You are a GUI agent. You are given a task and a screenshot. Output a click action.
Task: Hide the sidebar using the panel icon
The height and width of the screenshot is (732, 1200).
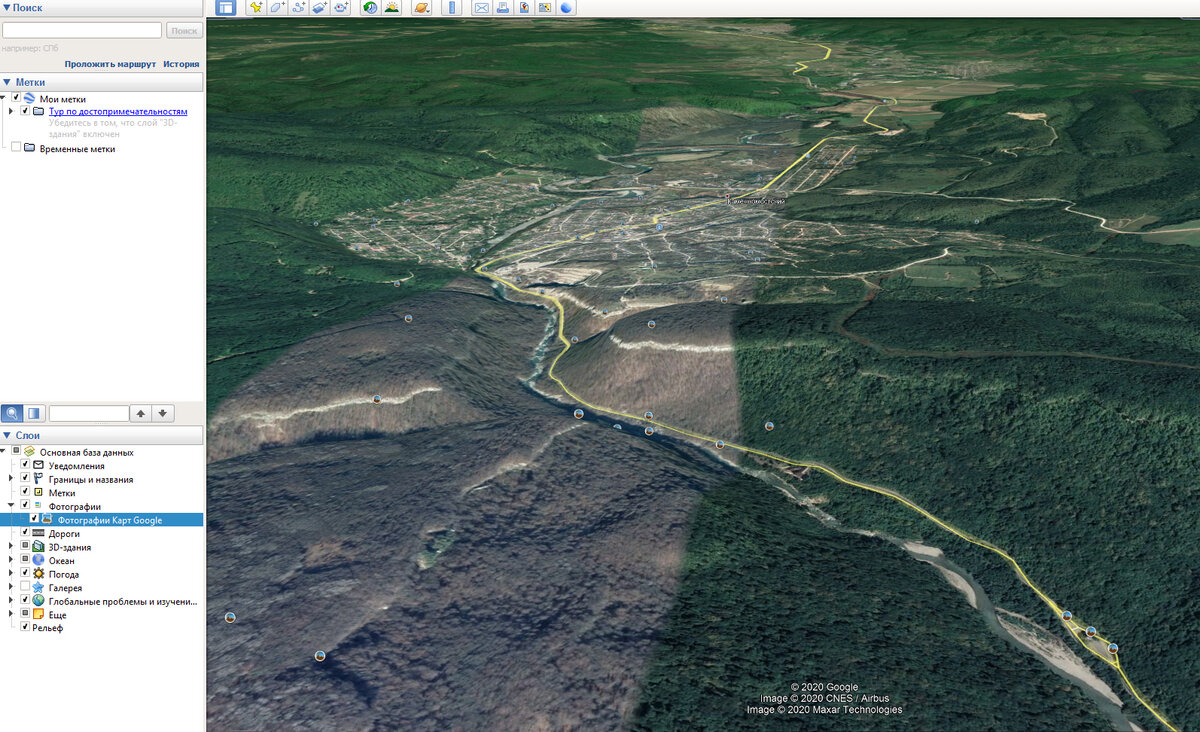pyautogui.click(x=226, y=7)
